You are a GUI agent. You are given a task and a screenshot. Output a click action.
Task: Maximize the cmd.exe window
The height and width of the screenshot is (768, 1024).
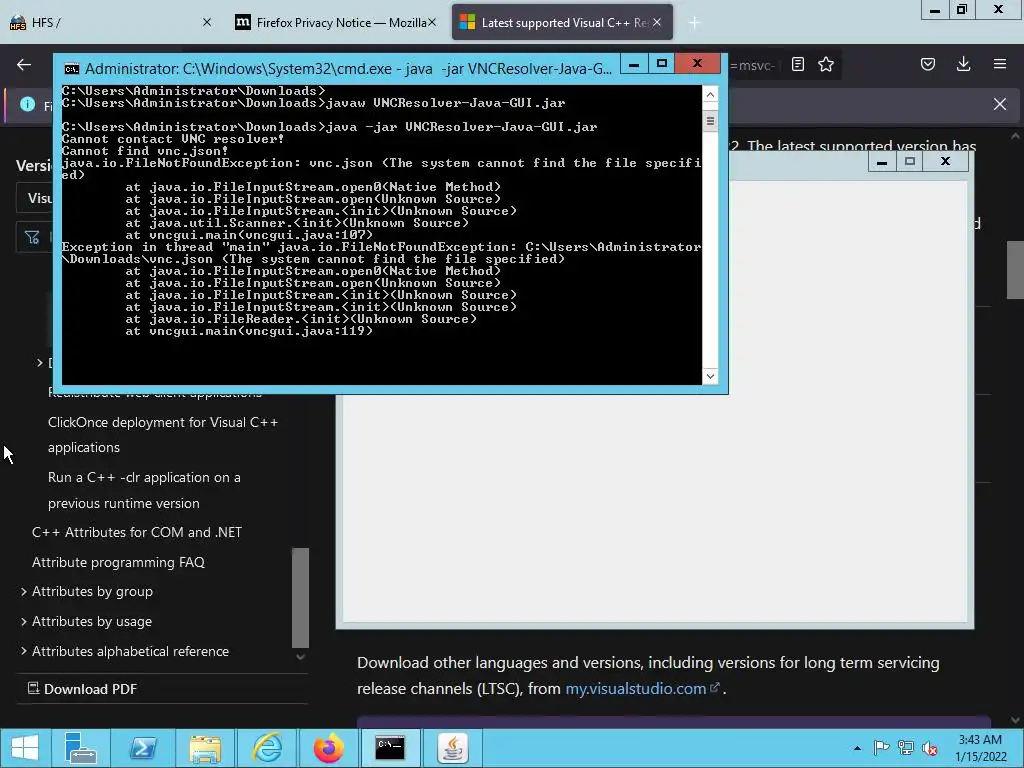coord(662,63)
